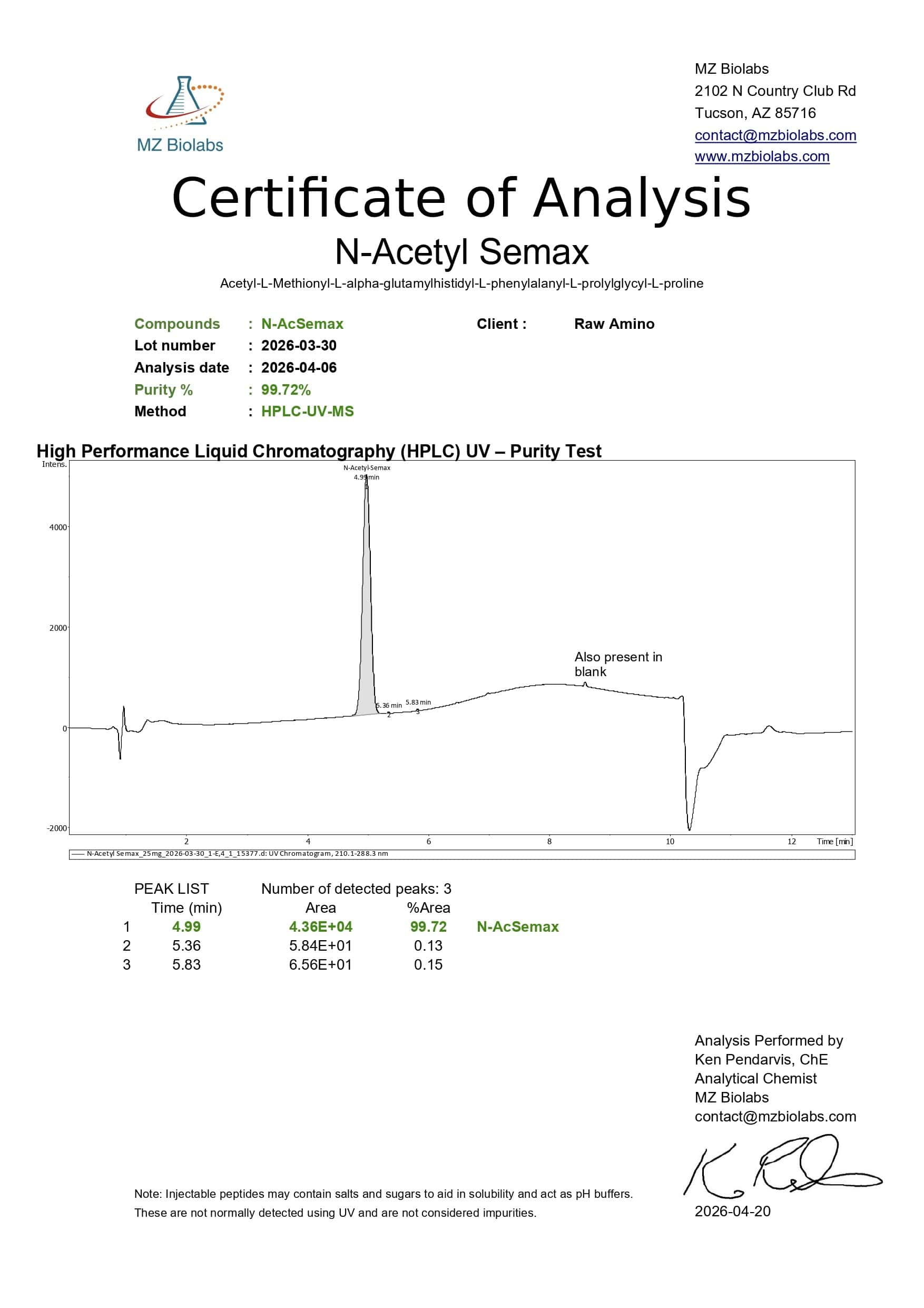The width and height of the screenshot is (924, 1308).
Task: Click the purity value '99.72%'
Action: (286, 389)
